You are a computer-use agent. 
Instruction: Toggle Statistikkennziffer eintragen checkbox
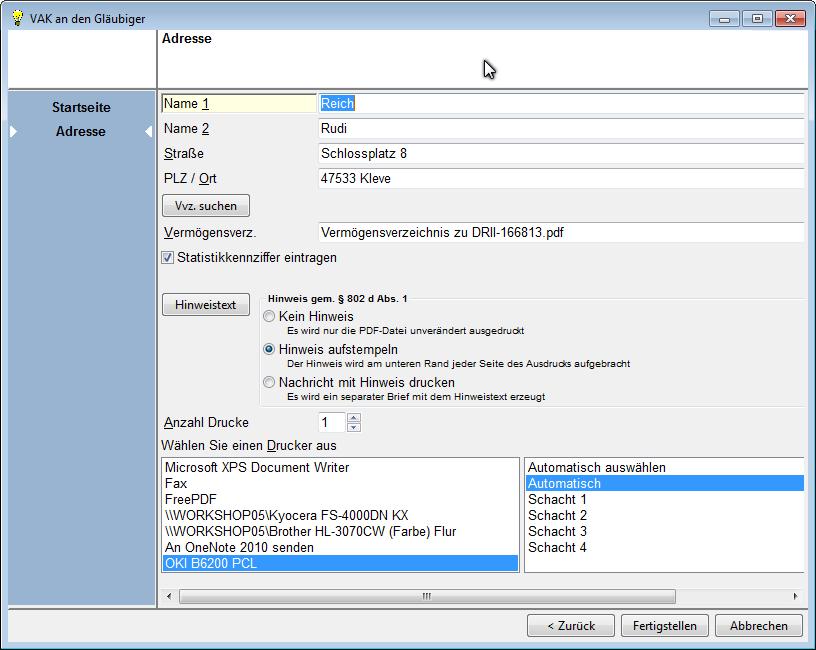click(168, 258)
